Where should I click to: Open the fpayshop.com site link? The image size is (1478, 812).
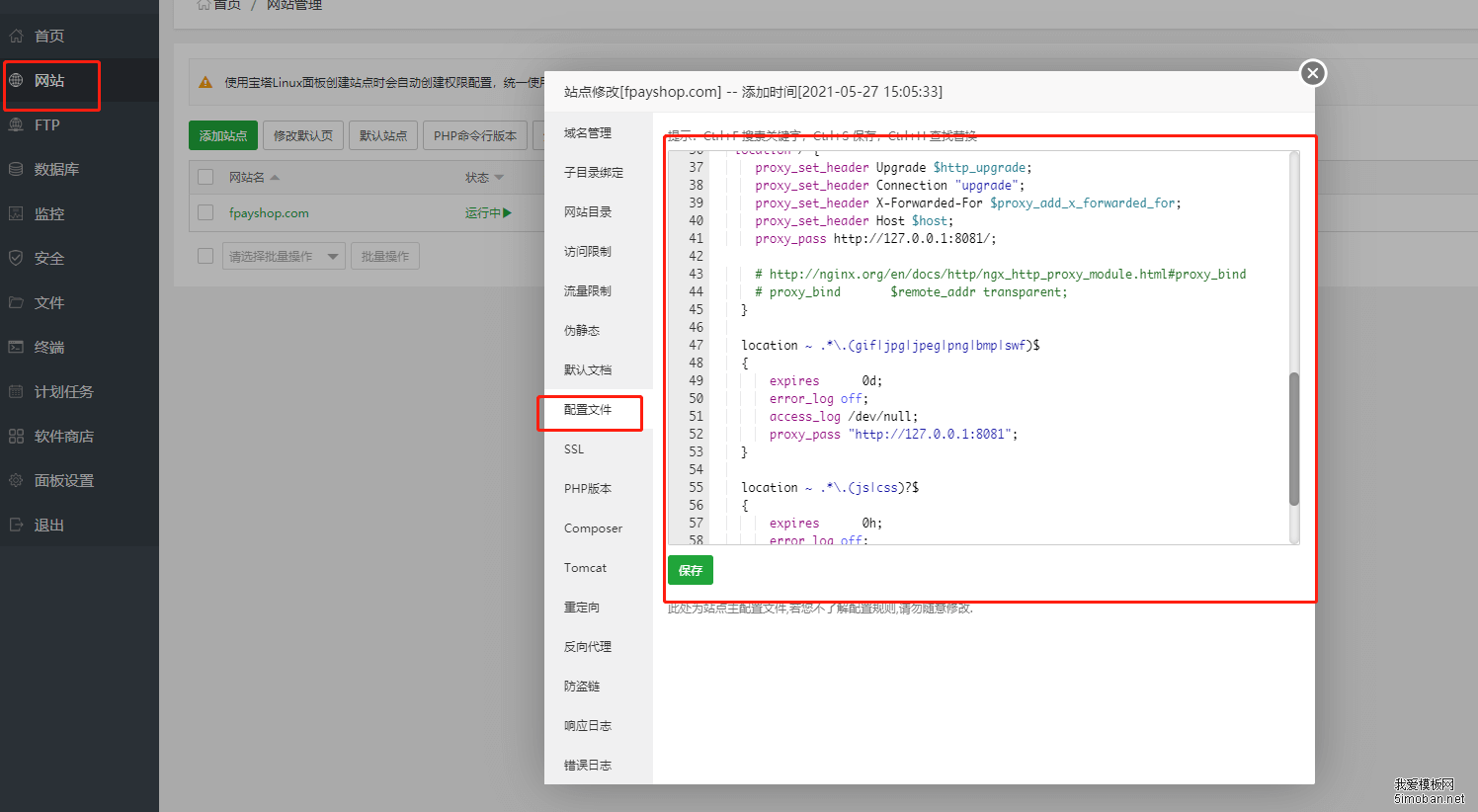click(x=269, y=213)
